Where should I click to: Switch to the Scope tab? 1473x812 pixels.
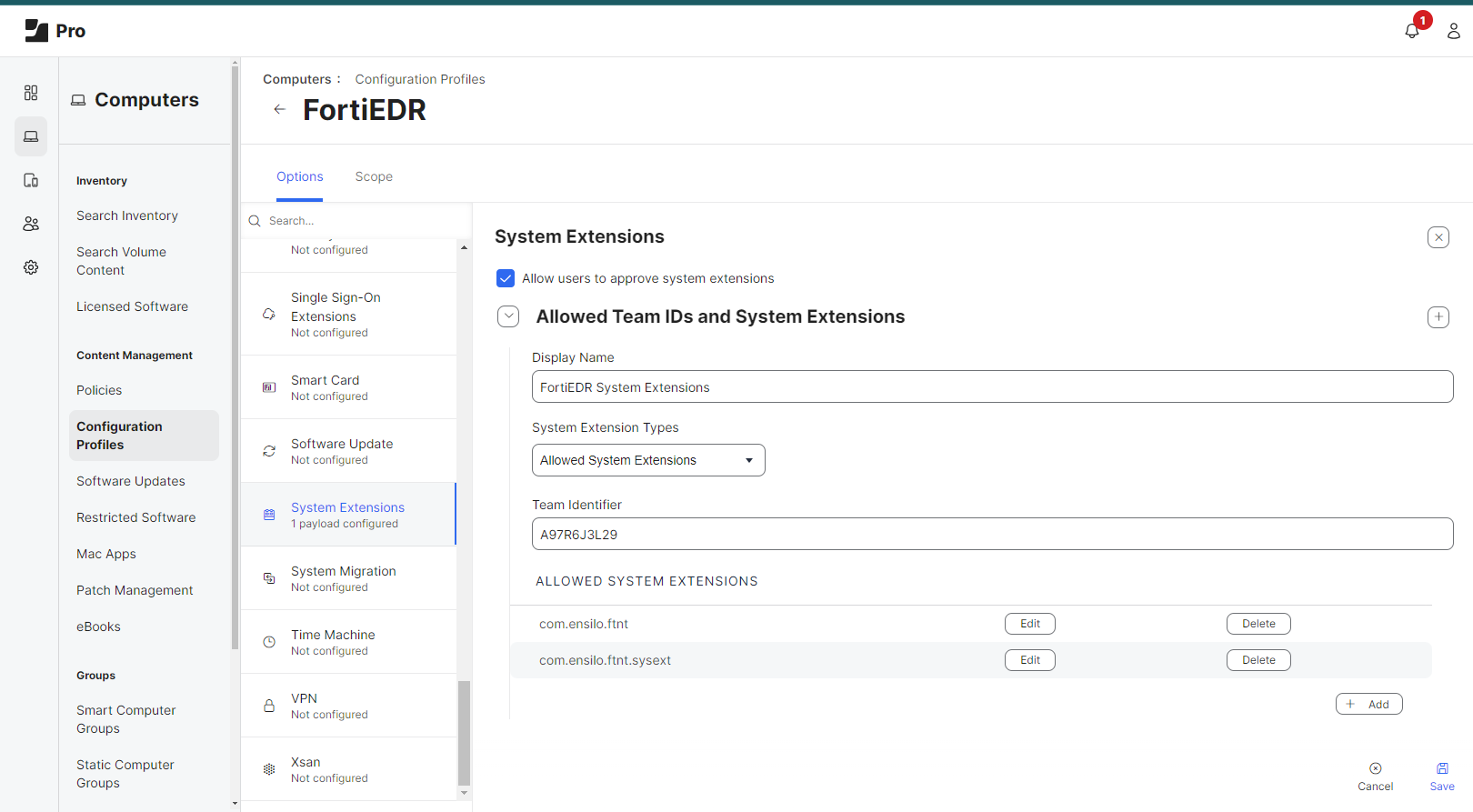[374, 176]
